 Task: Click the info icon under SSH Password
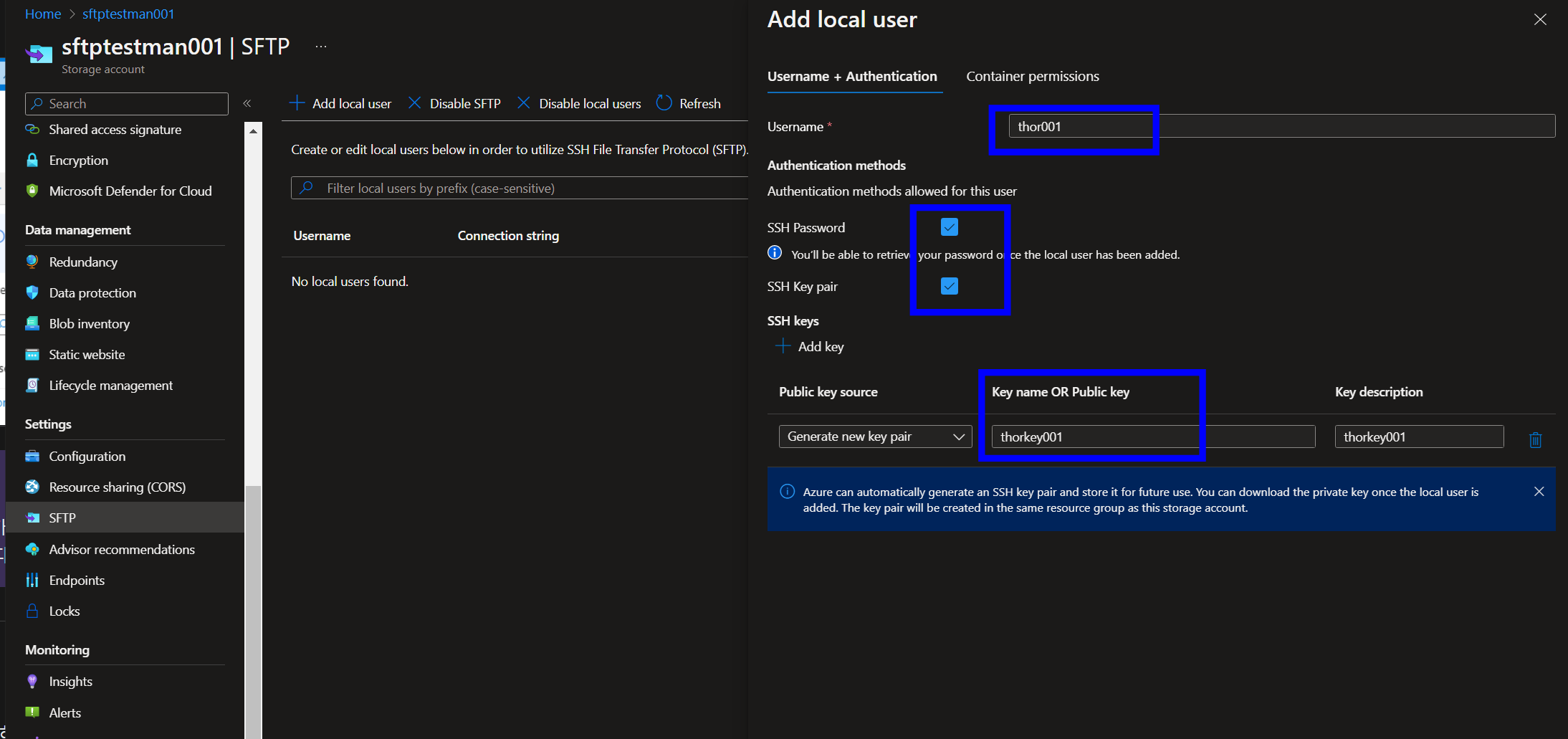pos(775,253)
